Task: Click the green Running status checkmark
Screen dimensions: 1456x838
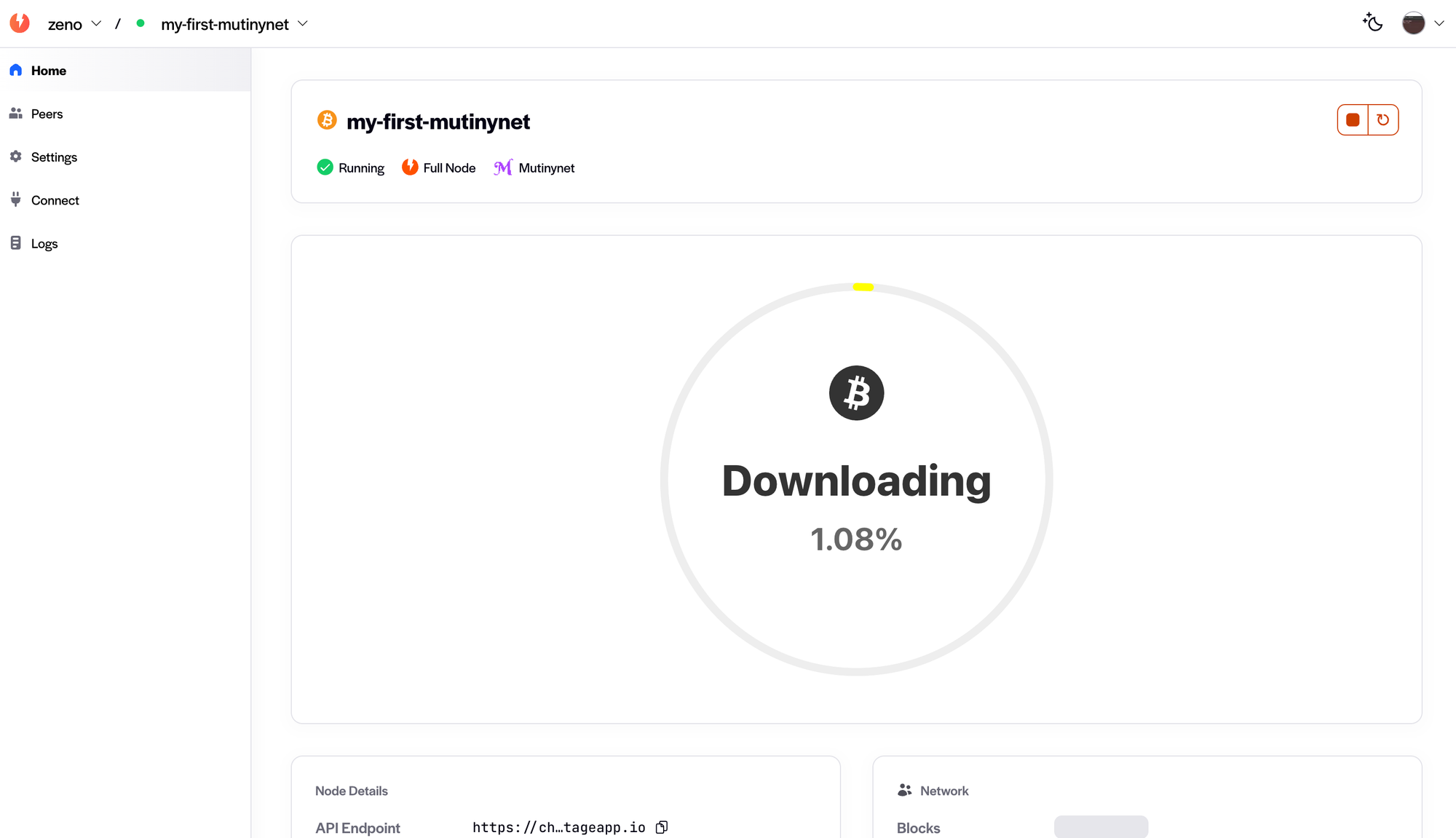Action: coord(325,167)
